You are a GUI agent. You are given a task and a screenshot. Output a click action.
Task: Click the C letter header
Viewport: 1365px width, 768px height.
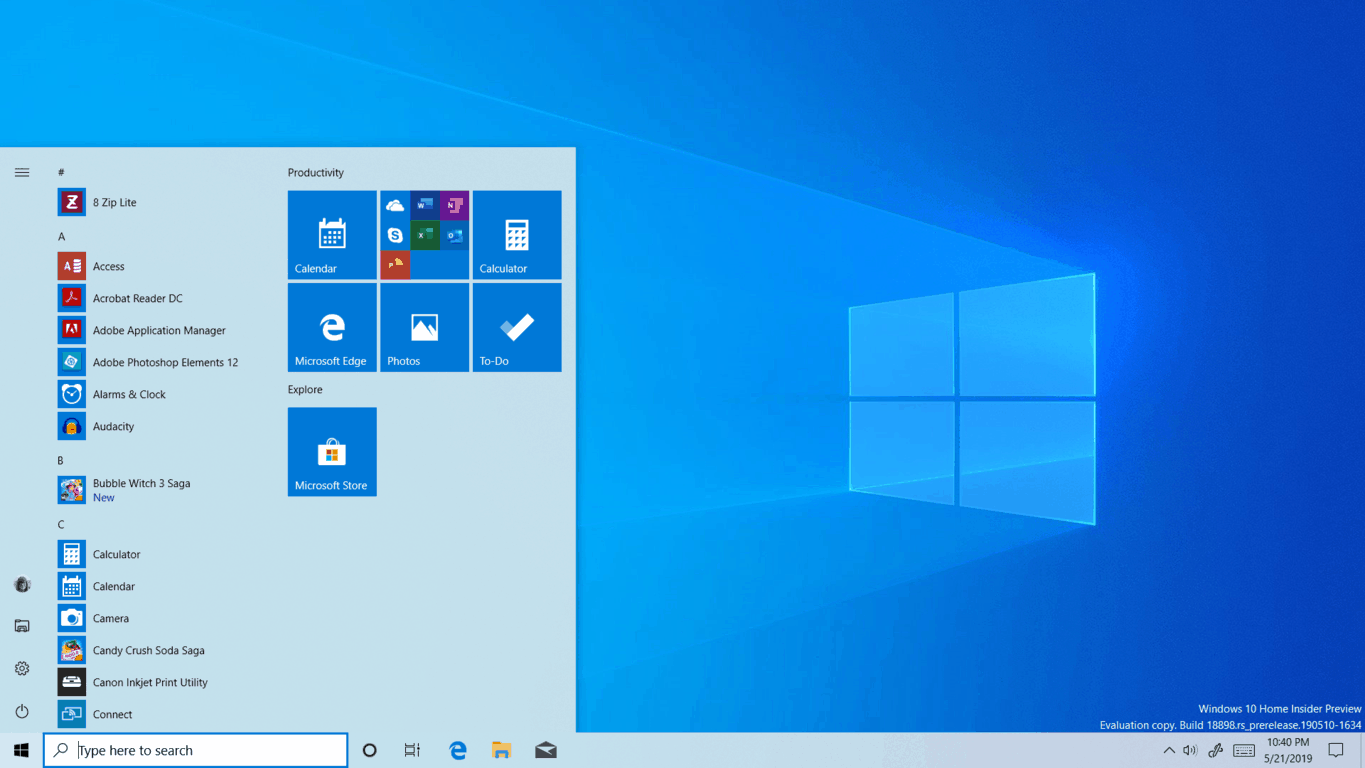point(61,524)
